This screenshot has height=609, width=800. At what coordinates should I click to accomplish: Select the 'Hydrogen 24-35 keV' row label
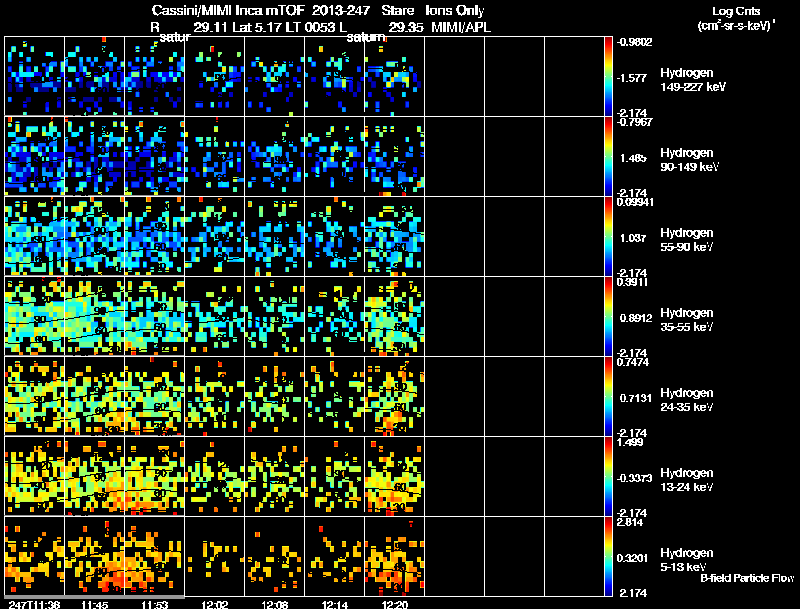click(687, 400)
